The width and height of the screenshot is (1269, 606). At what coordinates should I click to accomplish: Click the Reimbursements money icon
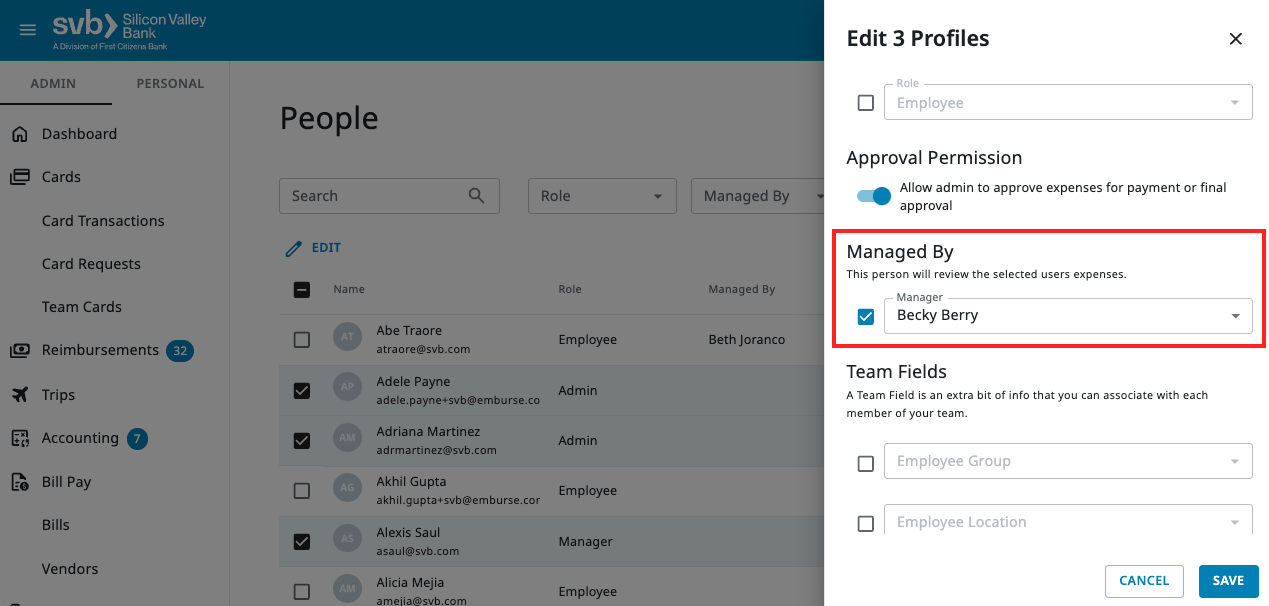click(x=20, y=351)
